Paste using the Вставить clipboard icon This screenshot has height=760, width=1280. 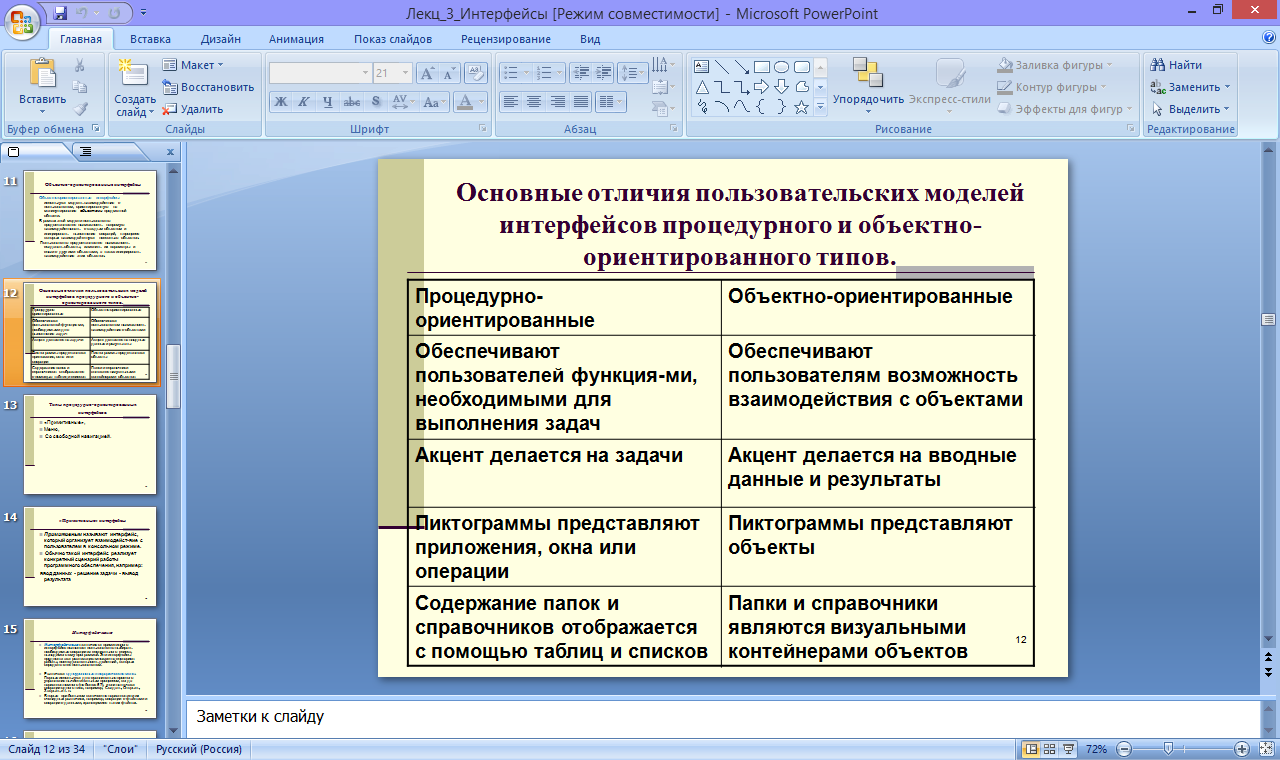[x=42, y=74]
